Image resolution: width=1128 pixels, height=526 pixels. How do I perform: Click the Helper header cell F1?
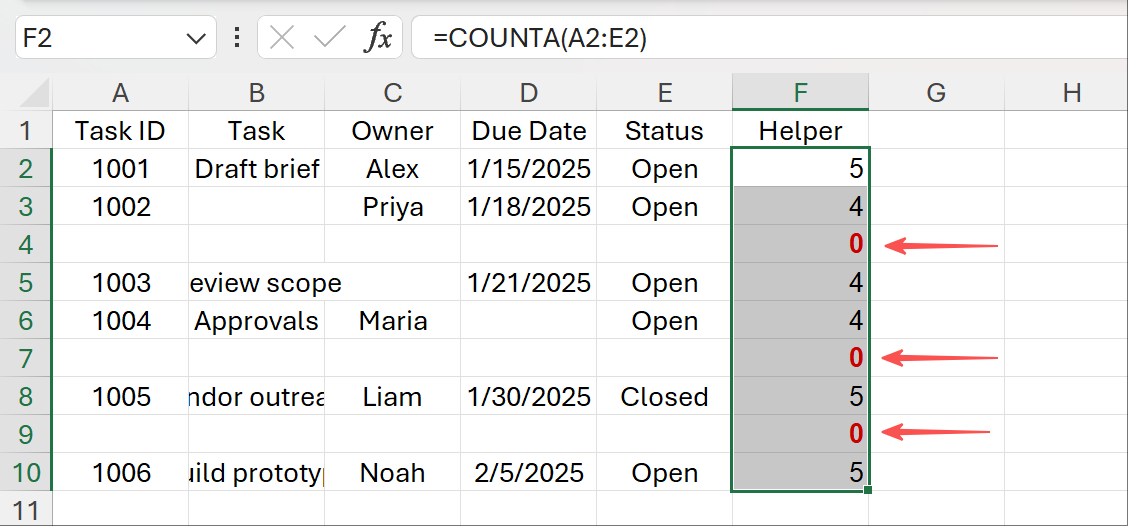pos(800,131)
